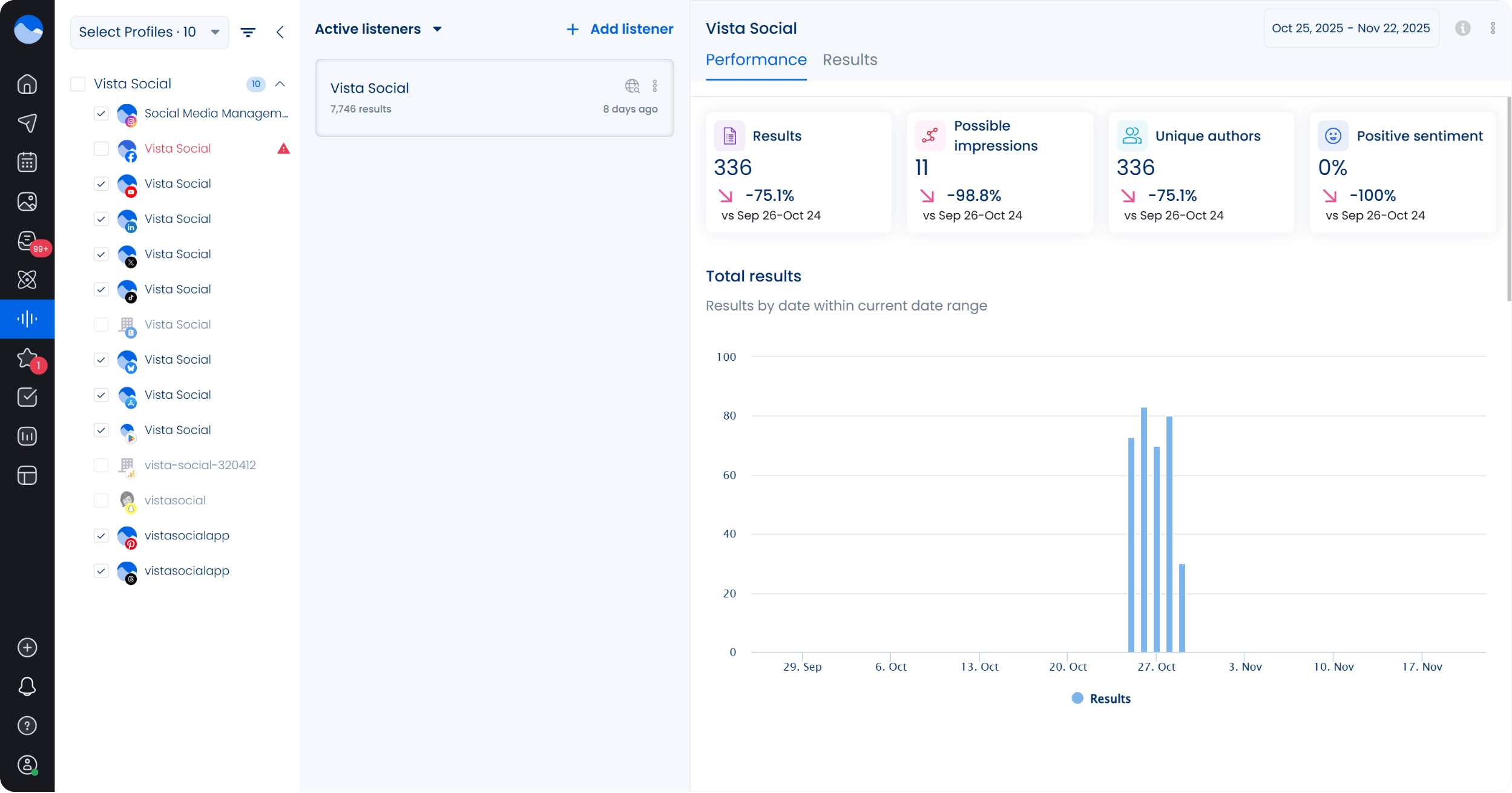Uncheck the vistasocialapp Pinterest profile checkbox

click(x=101, y=536)
